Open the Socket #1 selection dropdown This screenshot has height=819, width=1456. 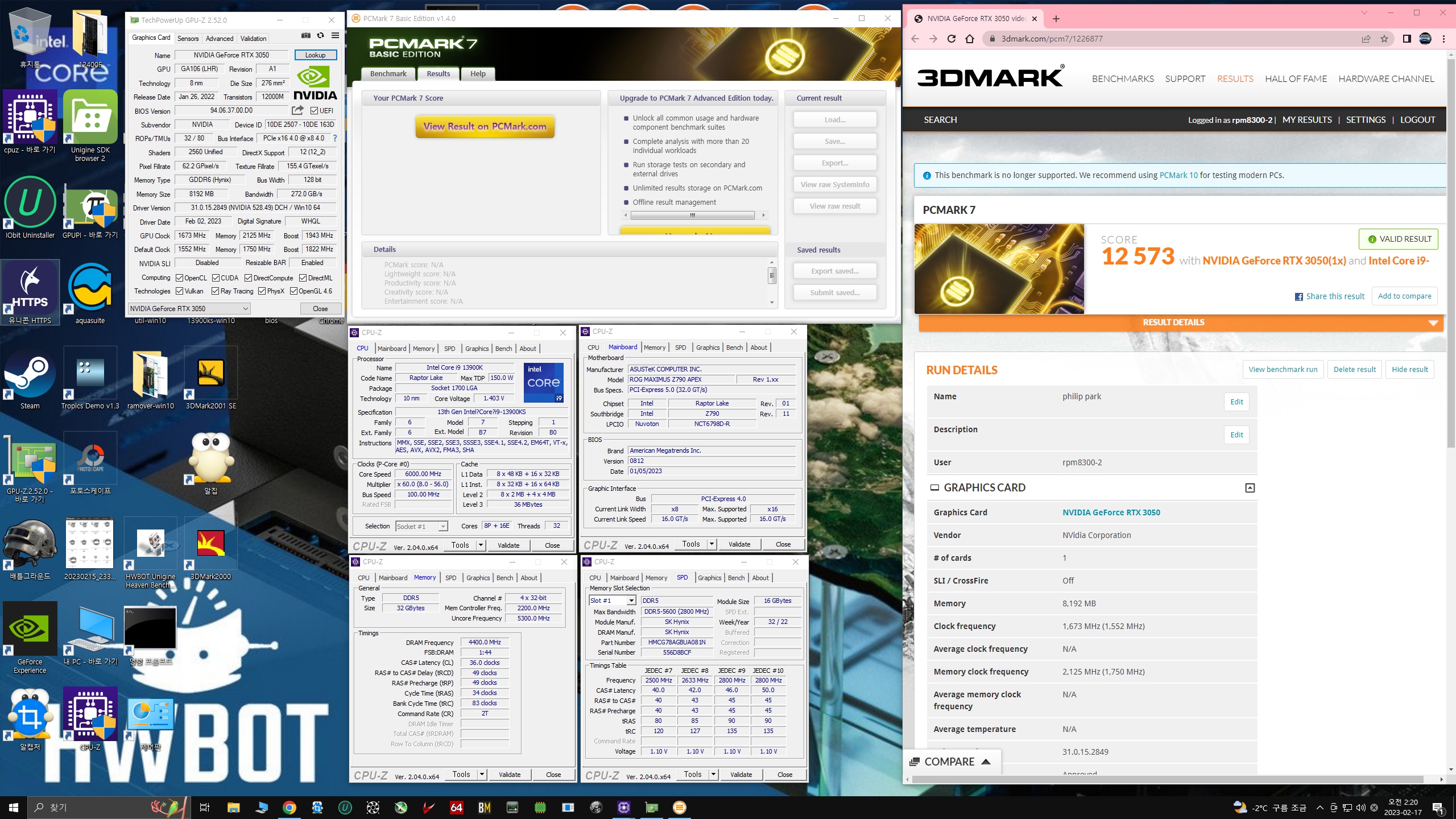(421, 527)
